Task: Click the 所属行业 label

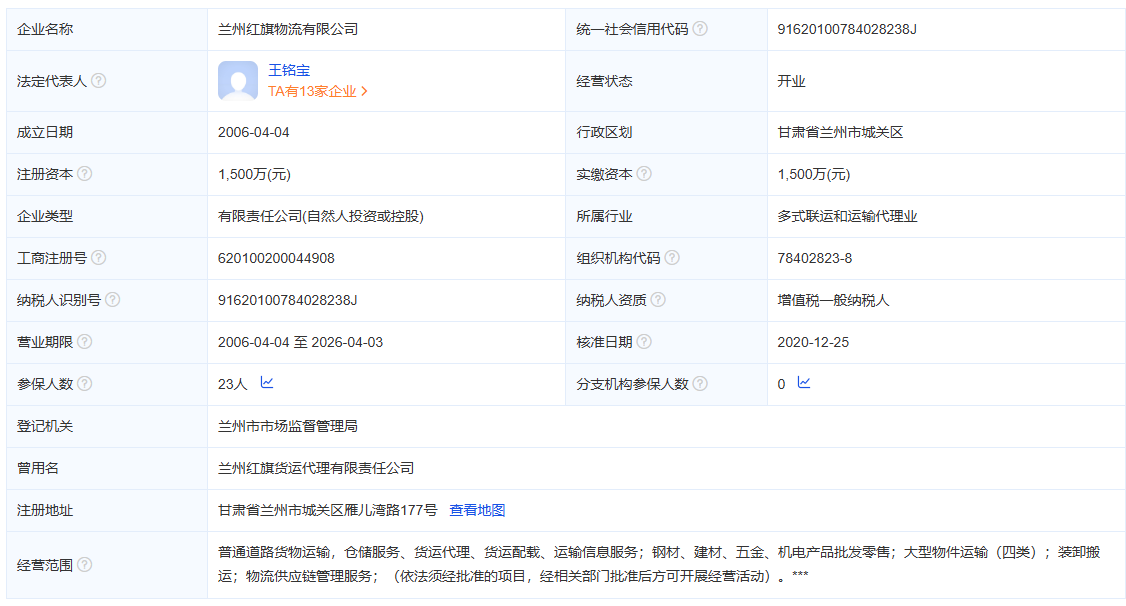Action: click(605, 216)
